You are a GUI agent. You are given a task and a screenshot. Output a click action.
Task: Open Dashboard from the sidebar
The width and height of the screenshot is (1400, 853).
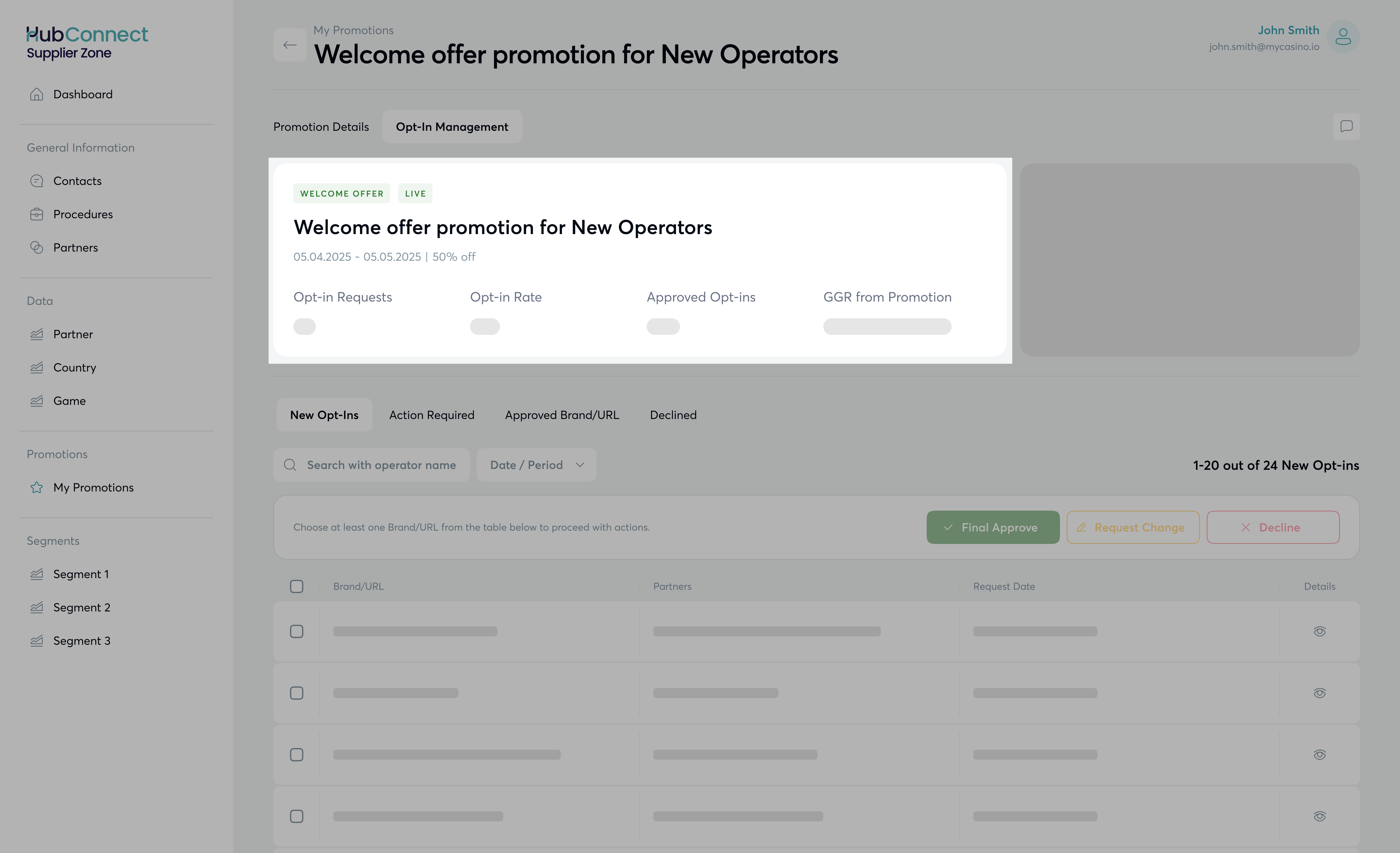82,94
